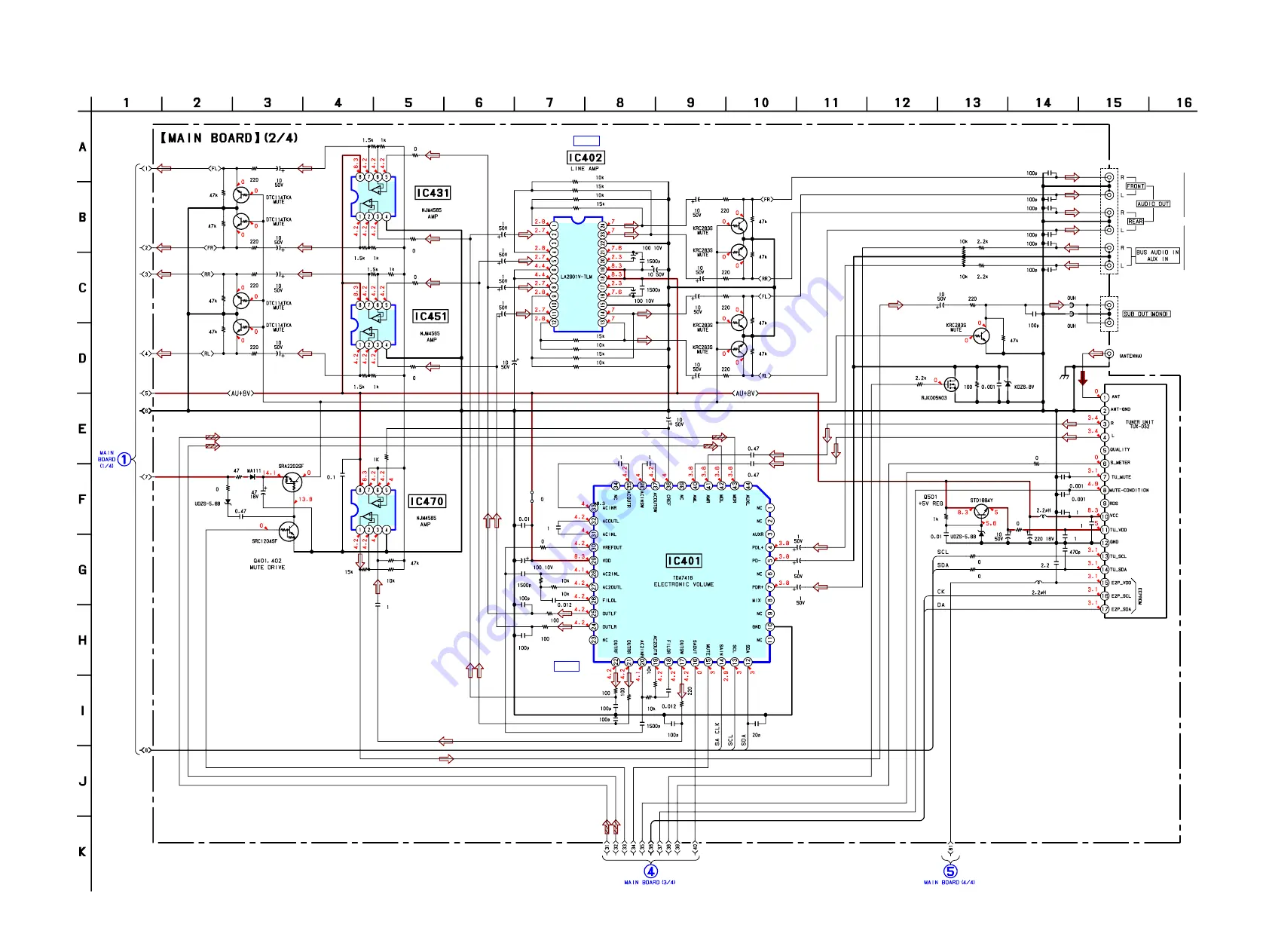Select the SUB OUT (MONO) label
Viewport: 1266px width, 952px height.
click(x=1146, y=314)
